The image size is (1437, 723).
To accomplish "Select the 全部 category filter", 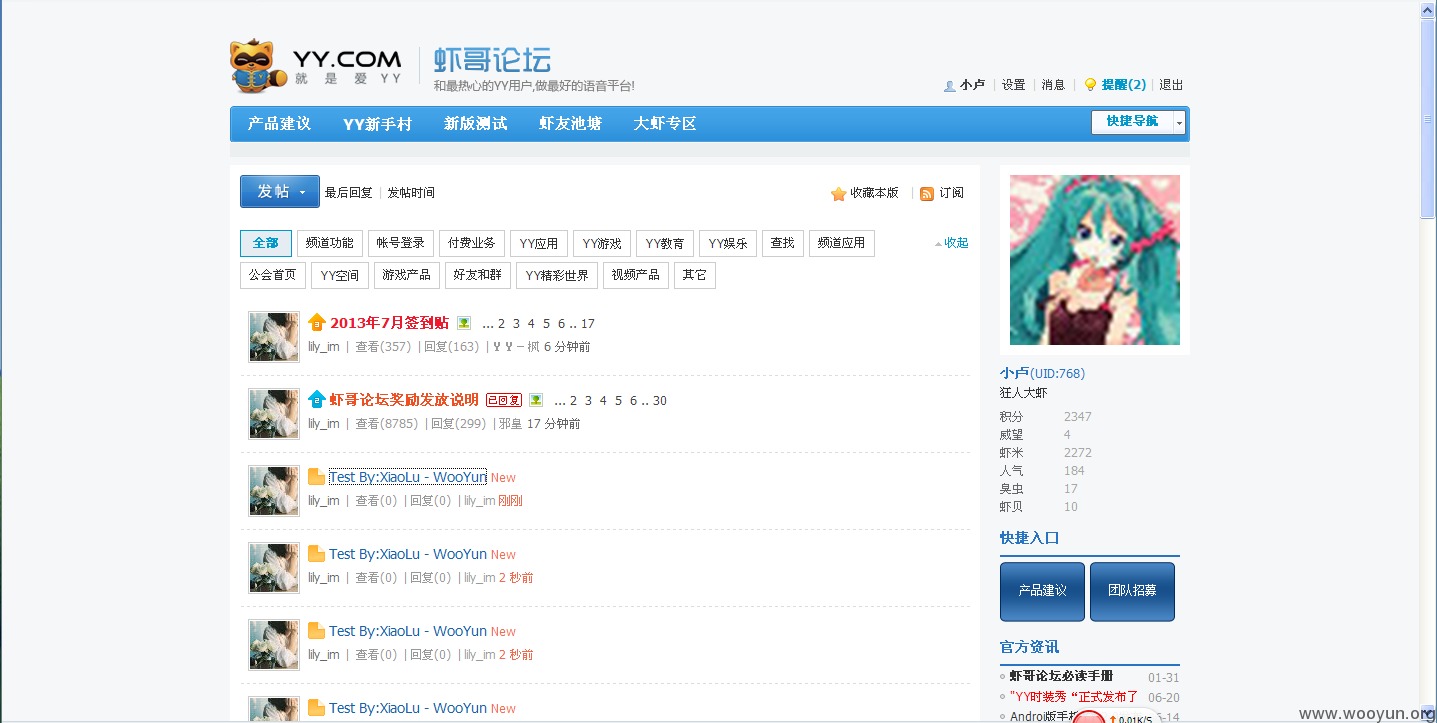I will point(266,243).
